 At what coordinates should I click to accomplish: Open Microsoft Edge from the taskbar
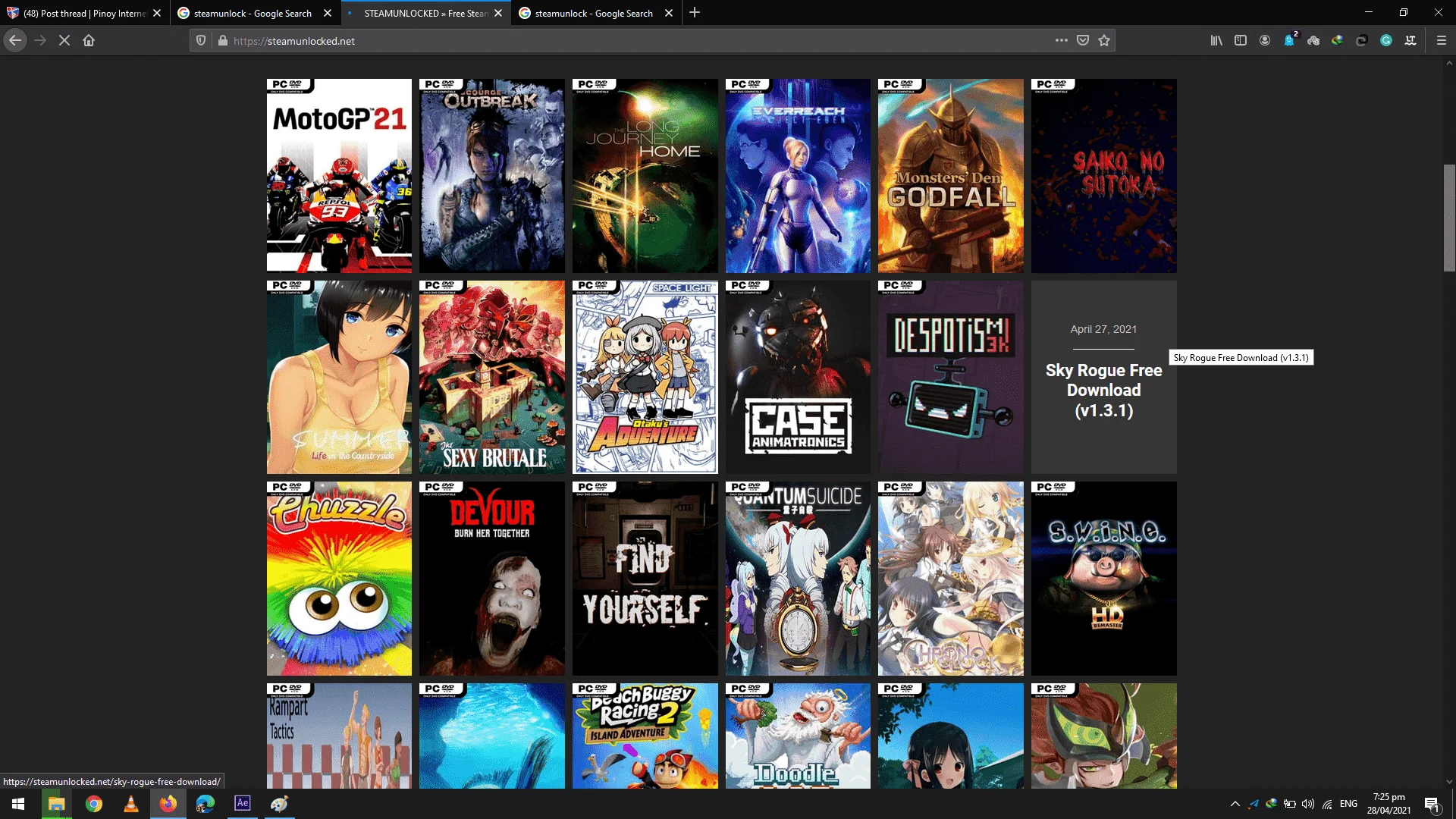(205, 804)
